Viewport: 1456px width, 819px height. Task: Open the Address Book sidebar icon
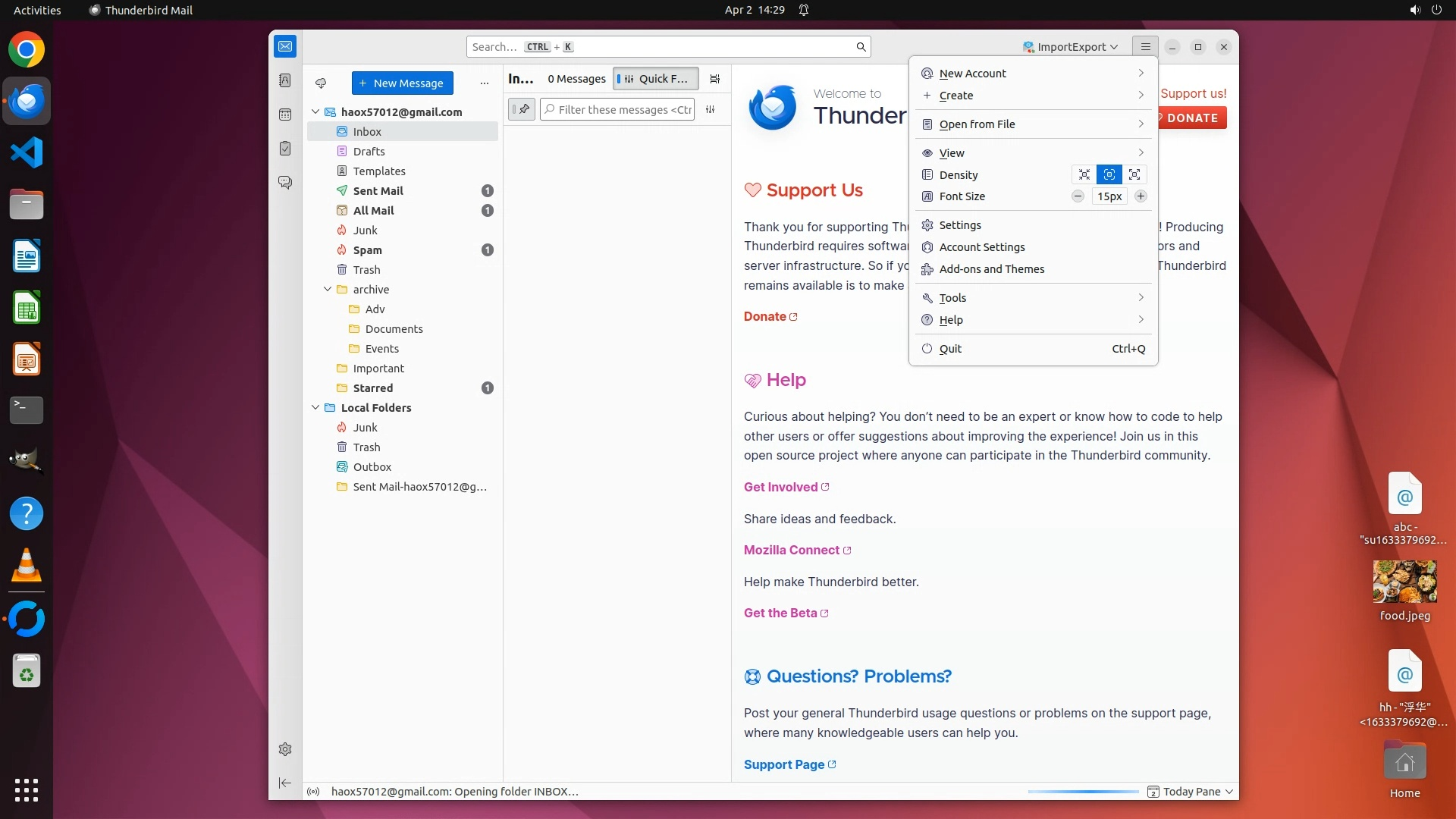(285, 80)
